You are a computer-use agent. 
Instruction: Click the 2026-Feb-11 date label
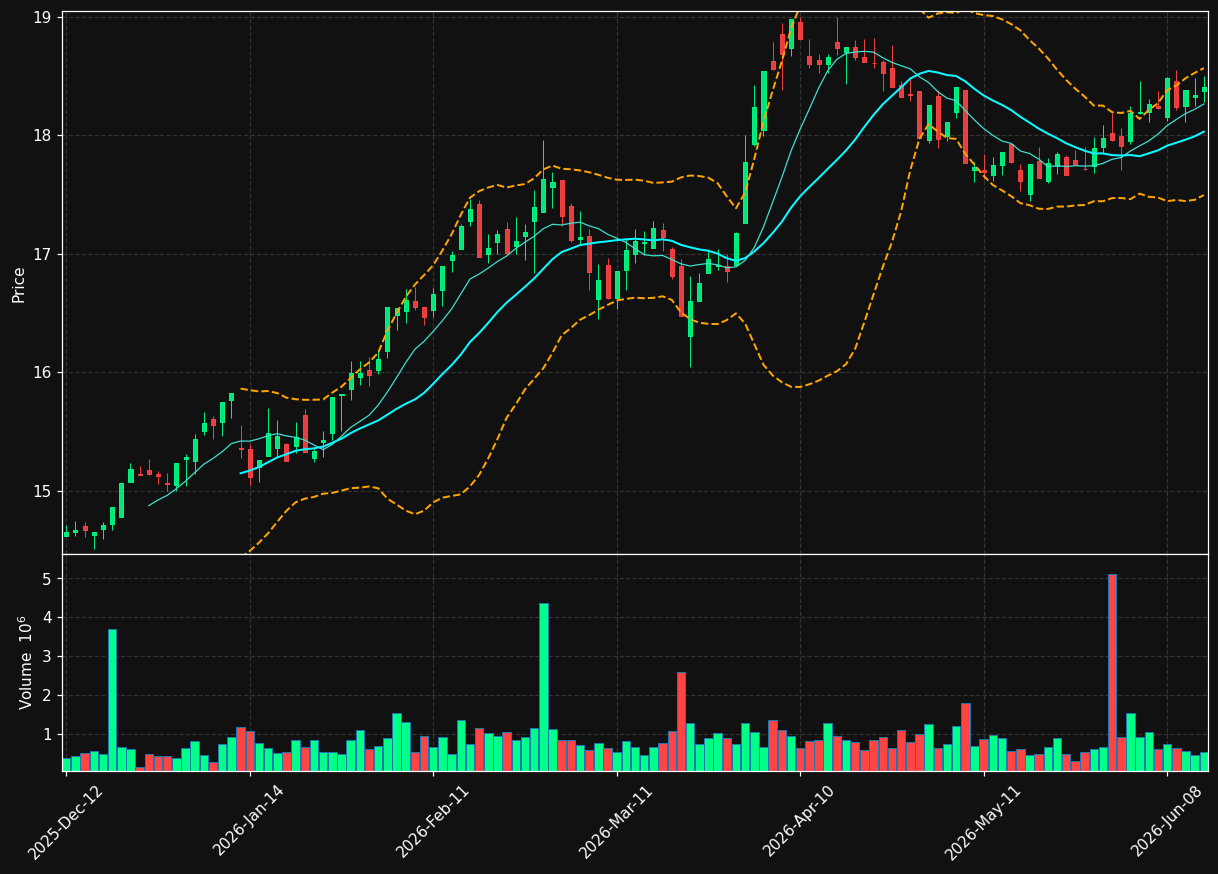432,821
